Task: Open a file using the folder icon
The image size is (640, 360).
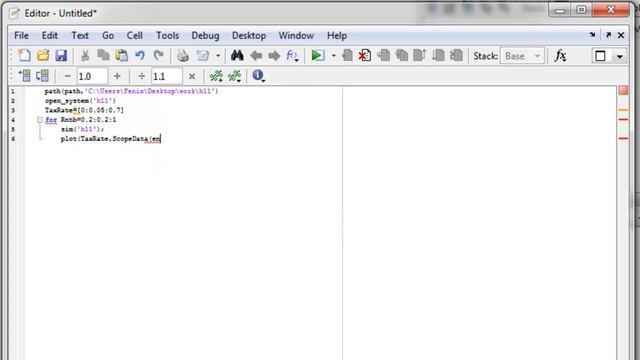Action: pyautogui.click(x=43, y=56)
